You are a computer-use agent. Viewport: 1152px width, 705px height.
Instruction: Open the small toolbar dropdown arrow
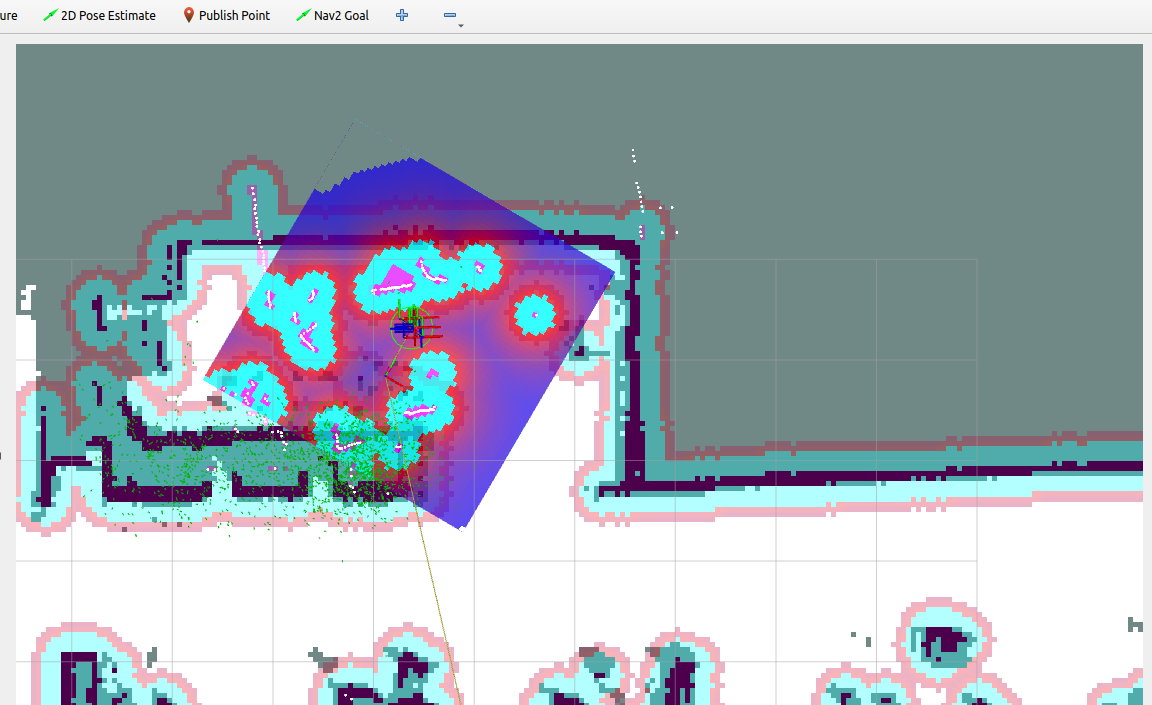click(x=460, y=26)
